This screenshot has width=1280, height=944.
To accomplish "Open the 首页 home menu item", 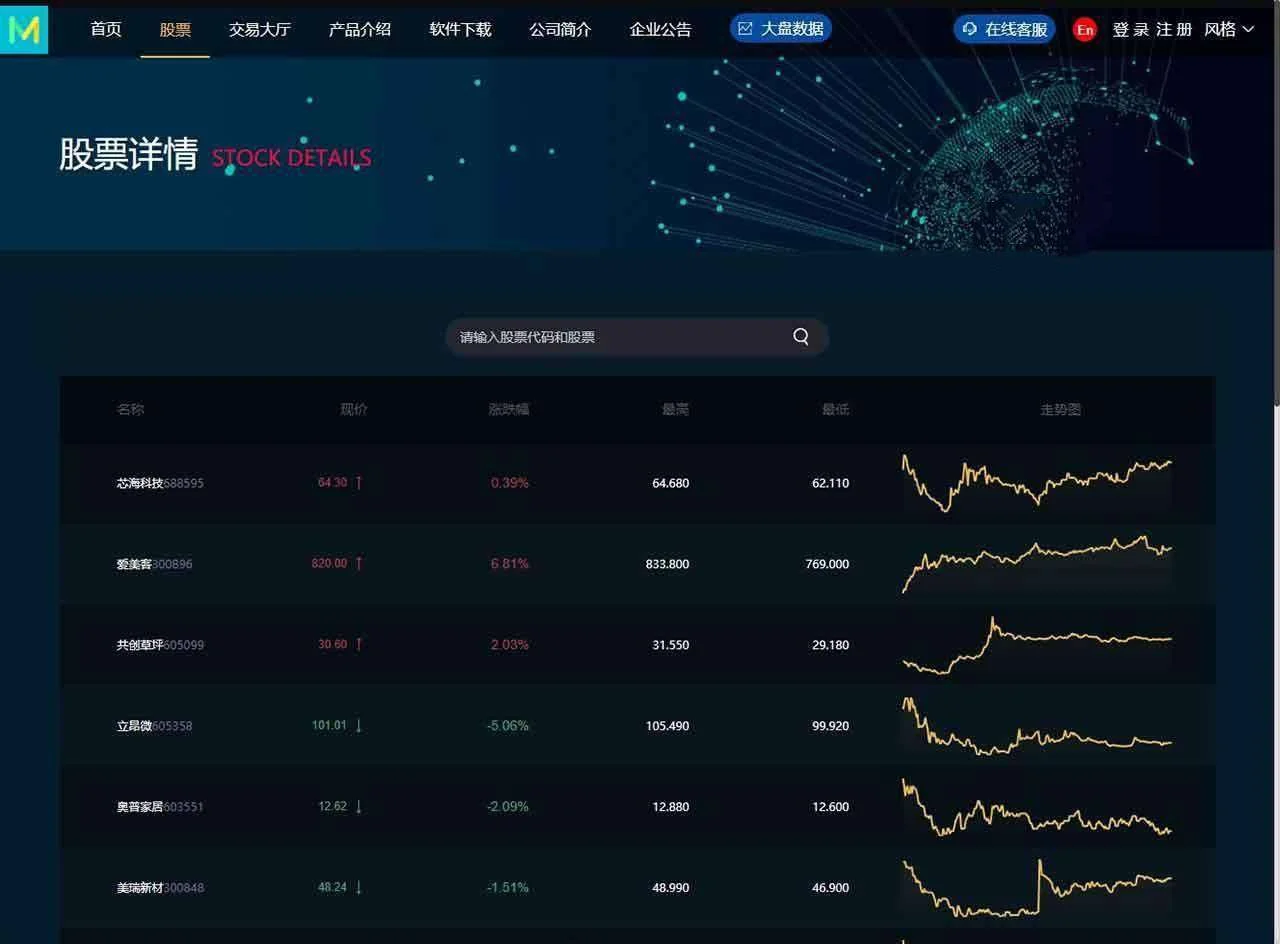I will 106,29.
